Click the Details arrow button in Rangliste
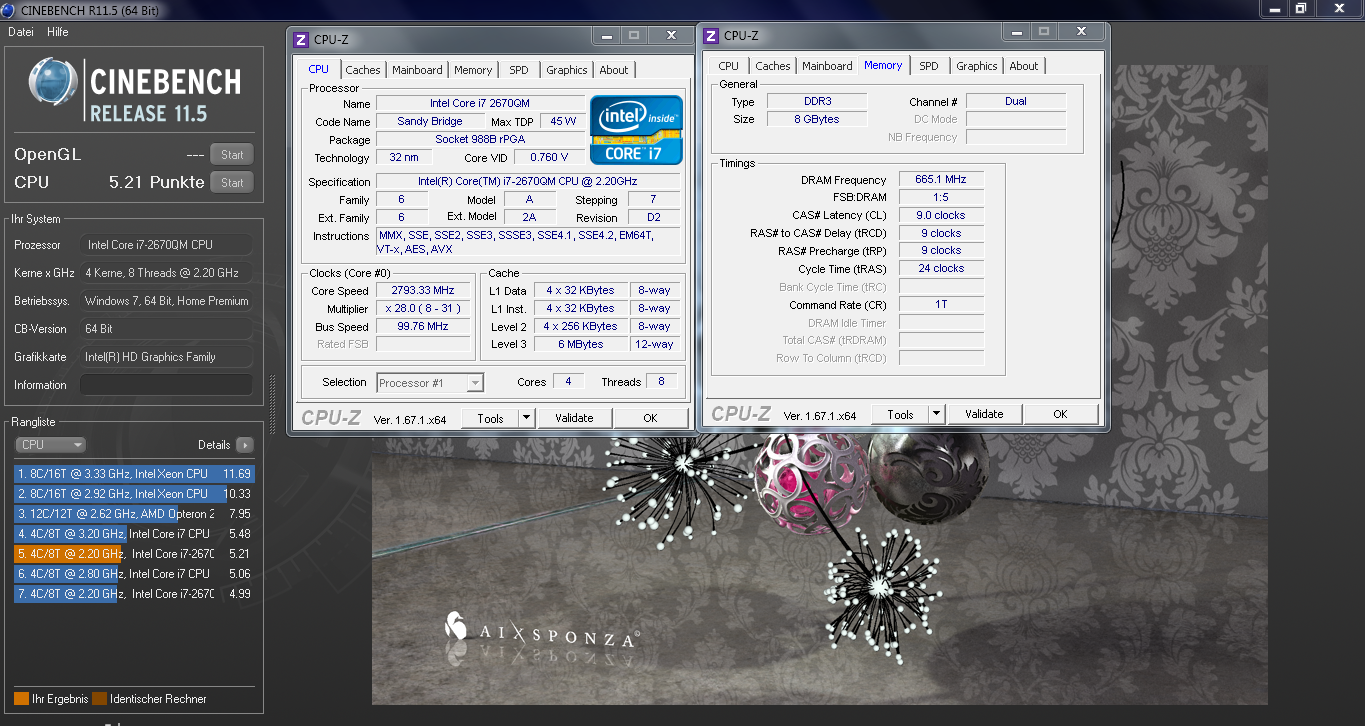The height and width of the screenshot is (726, 1365). tap(245, 445)
